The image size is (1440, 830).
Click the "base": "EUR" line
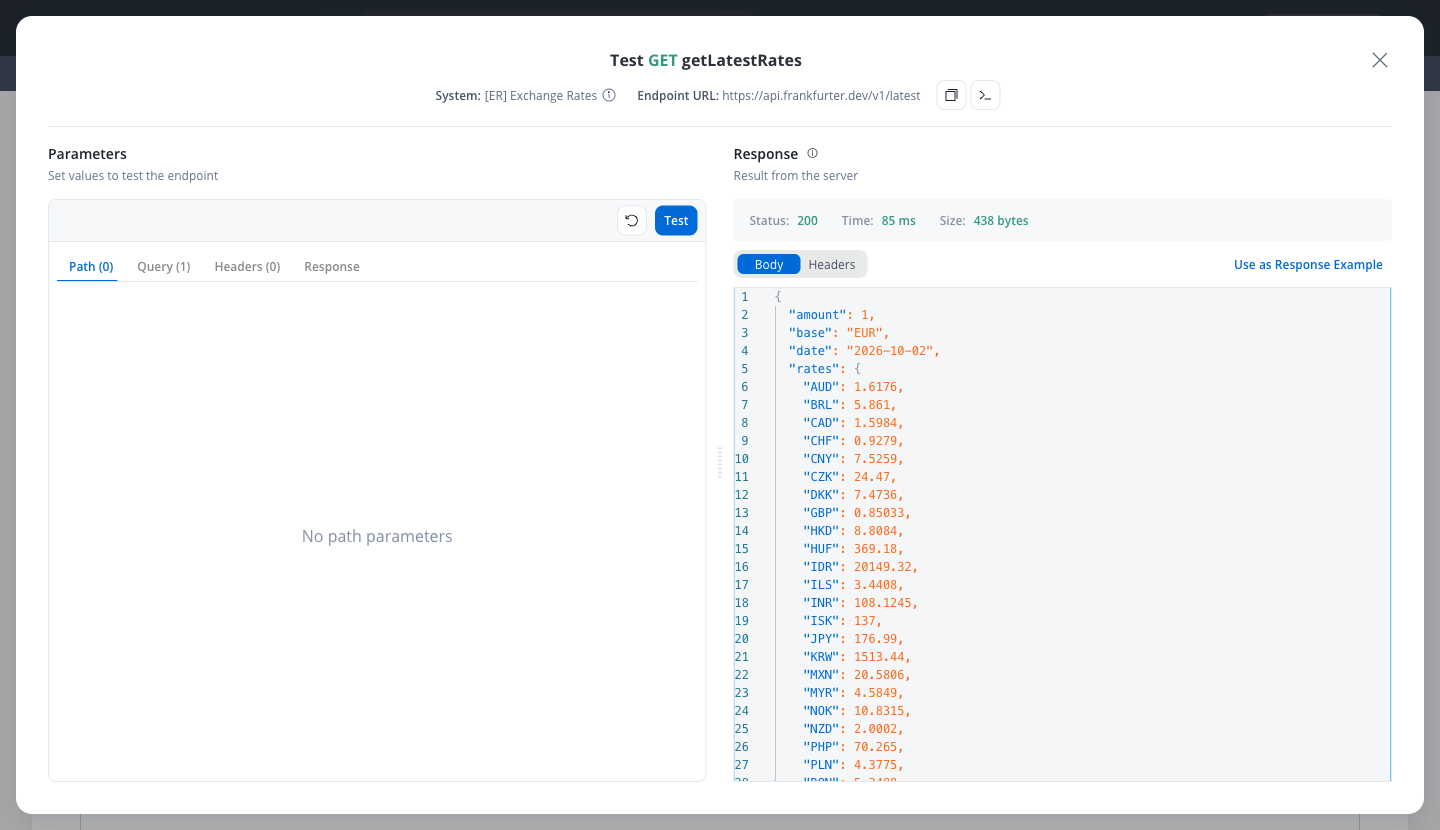838,333
